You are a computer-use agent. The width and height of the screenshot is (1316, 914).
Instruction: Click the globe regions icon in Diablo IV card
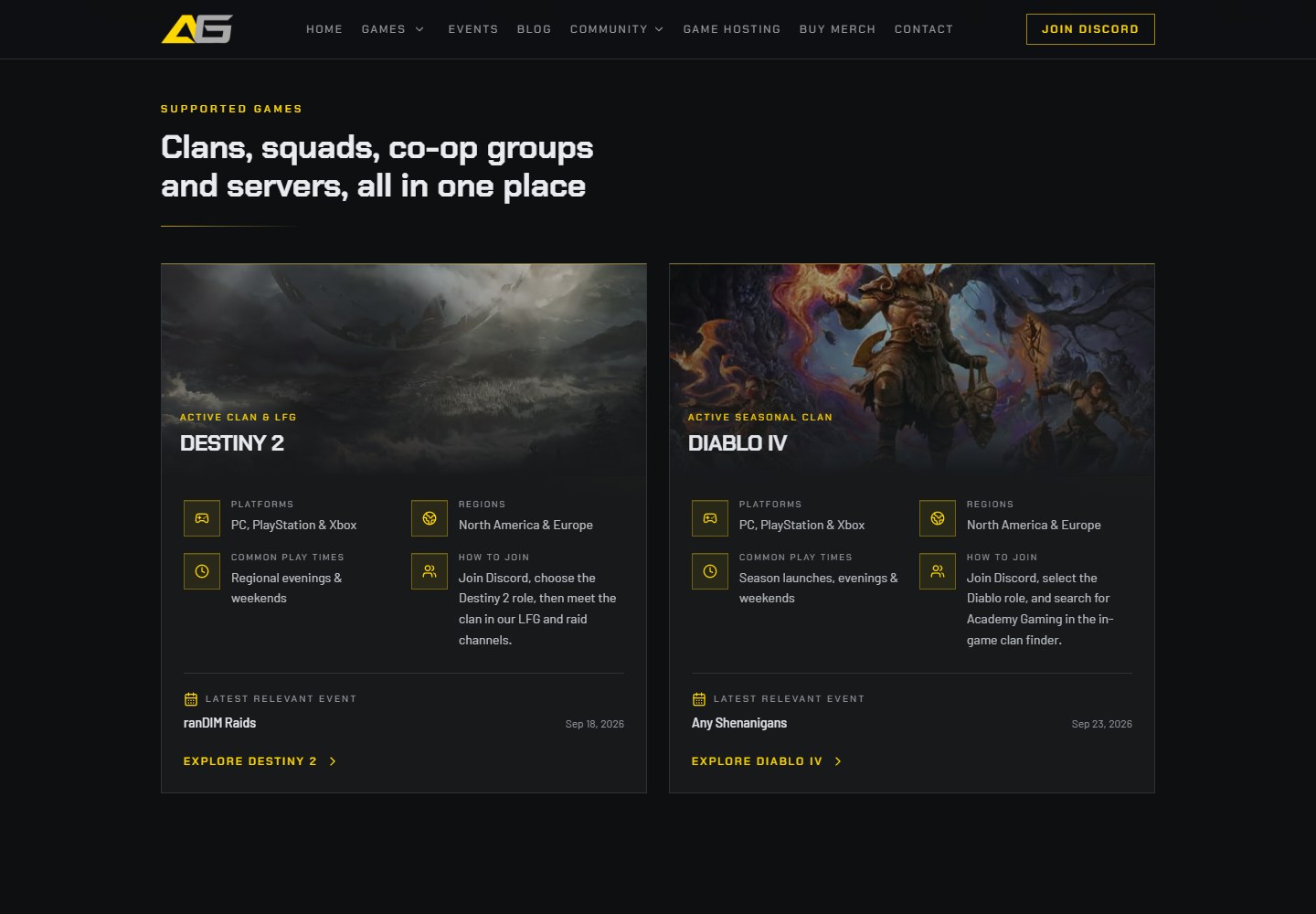pyautogui.click(x=938, y=518)
